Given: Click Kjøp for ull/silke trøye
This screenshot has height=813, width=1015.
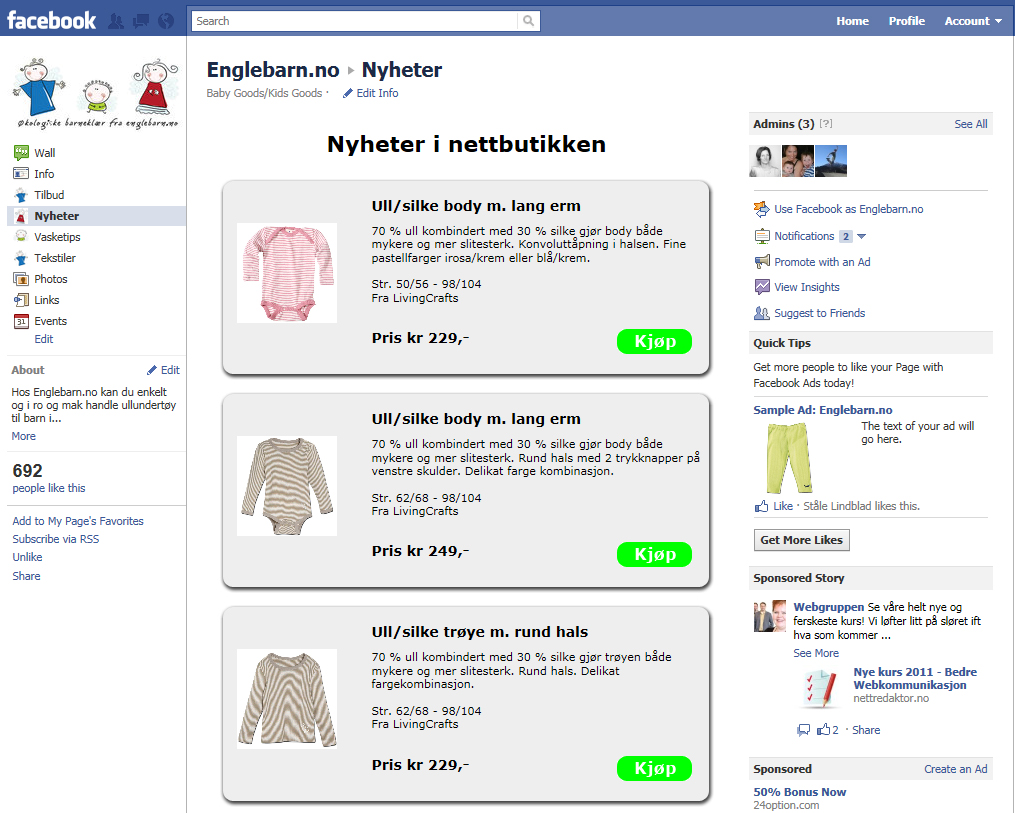Looking at the screenshot, I should click(654, 768).
